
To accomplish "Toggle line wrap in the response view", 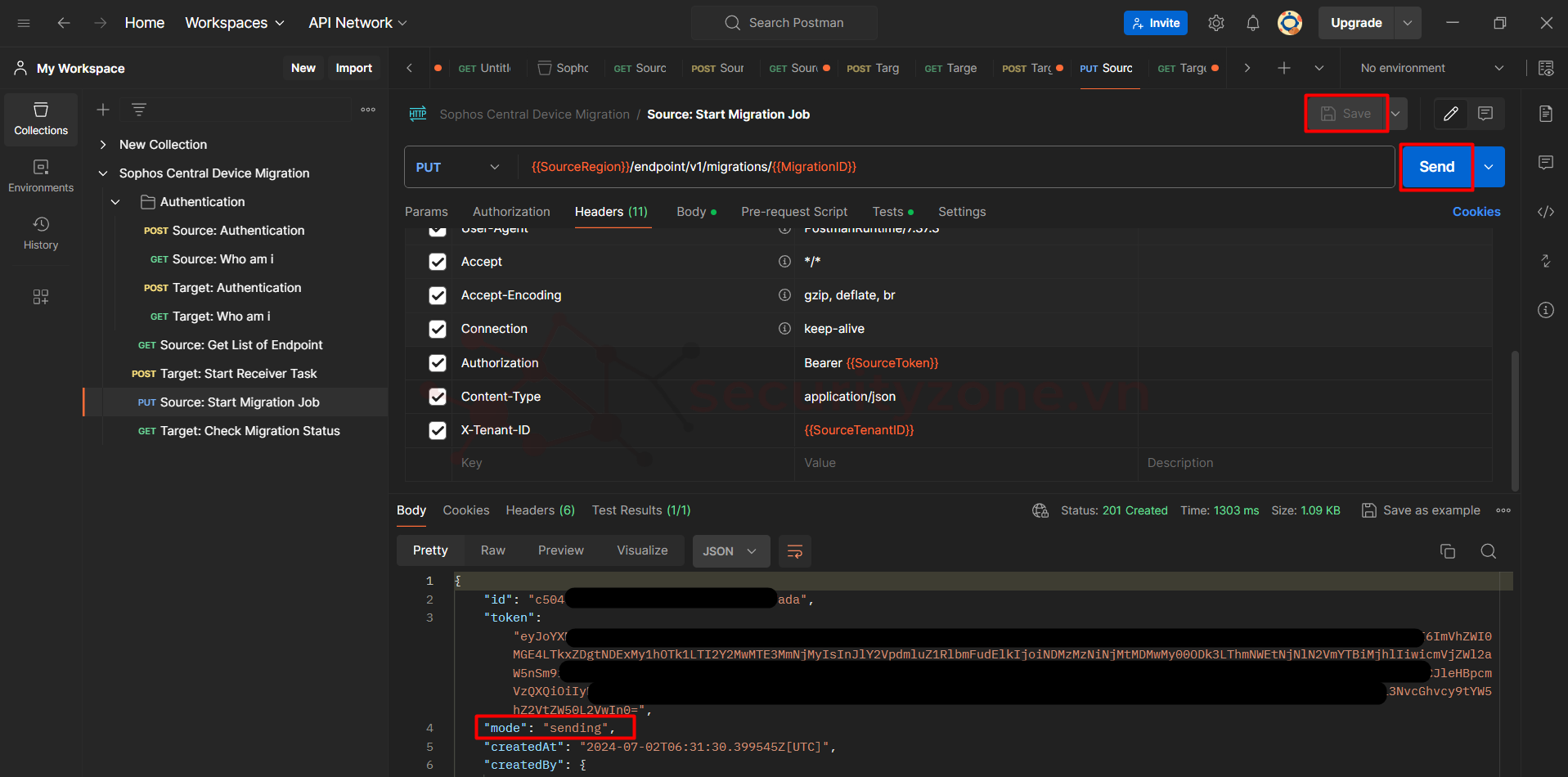I will (x=795, y=551).
